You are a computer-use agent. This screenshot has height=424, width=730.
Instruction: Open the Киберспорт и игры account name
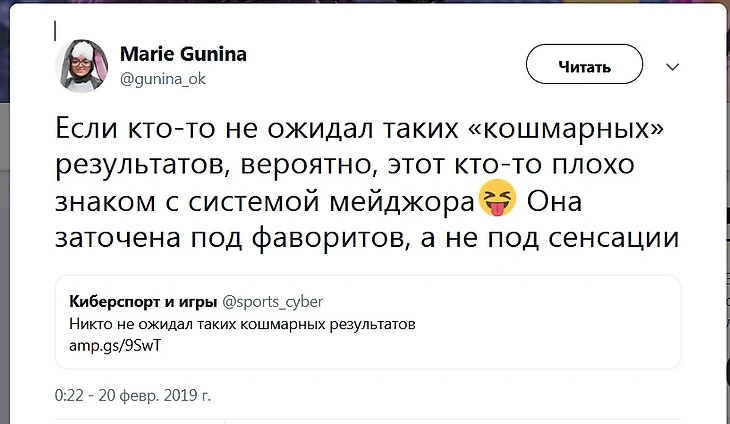click(138, 300)
